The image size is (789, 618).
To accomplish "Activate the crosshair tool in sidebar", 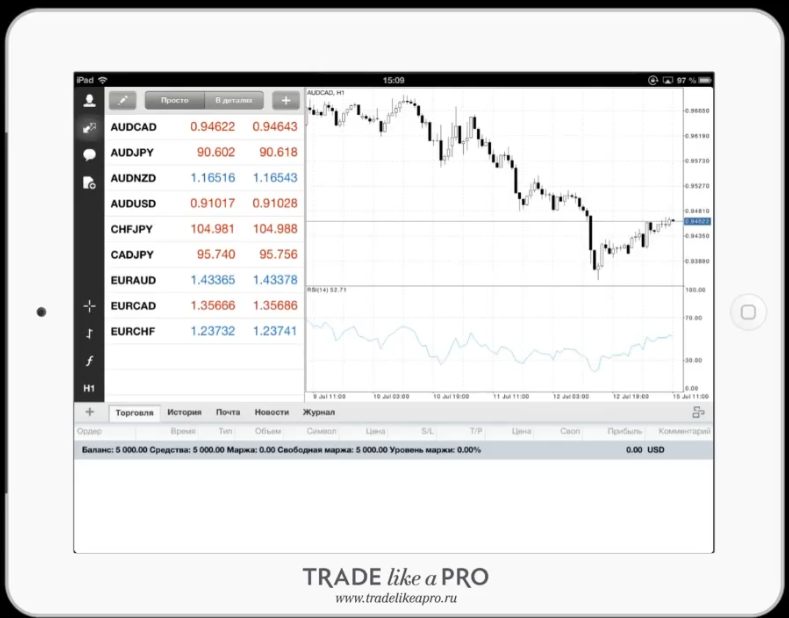I will pos(89,306).
